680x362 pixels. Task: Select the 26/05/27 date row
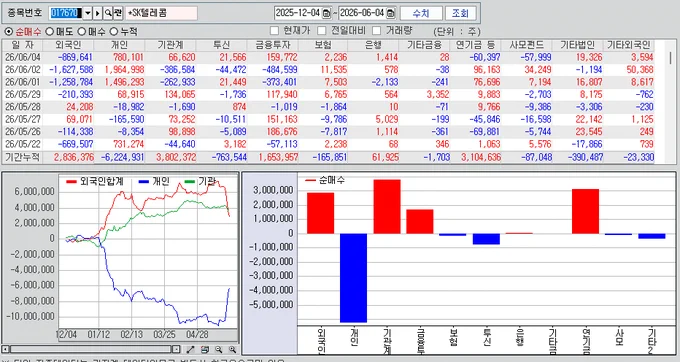328,119
